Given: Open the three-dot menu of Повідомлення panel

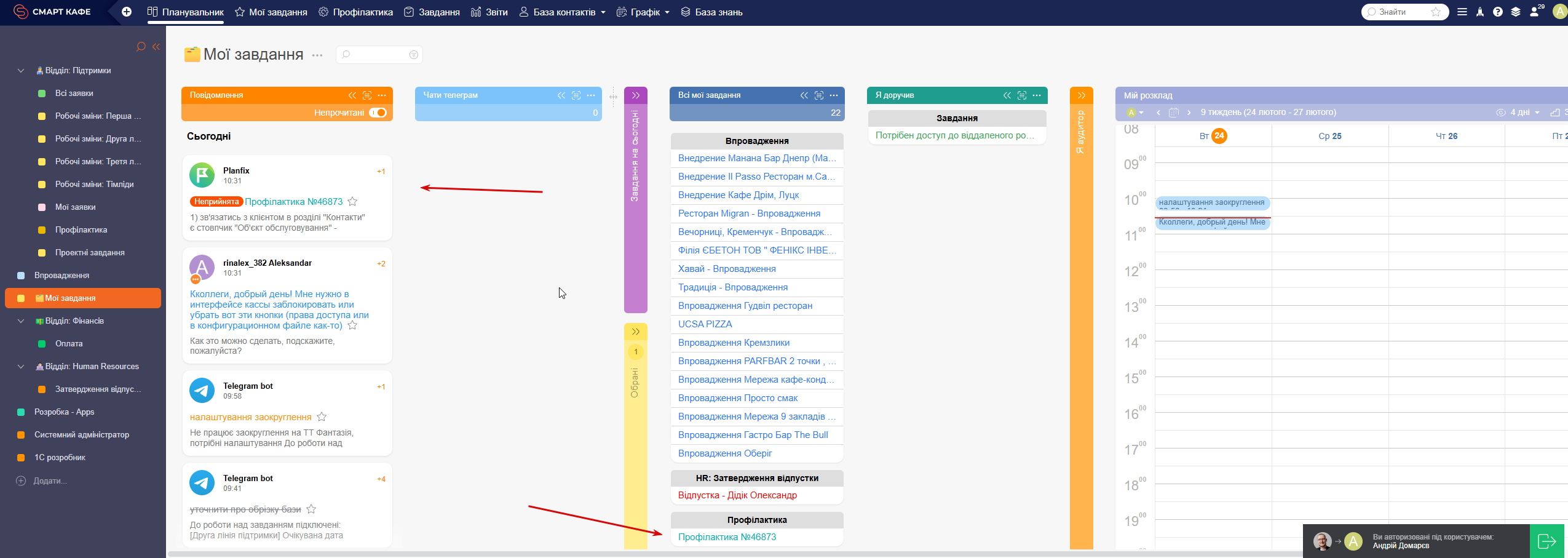Looking at the screenshot, I should tap(382, 95).
